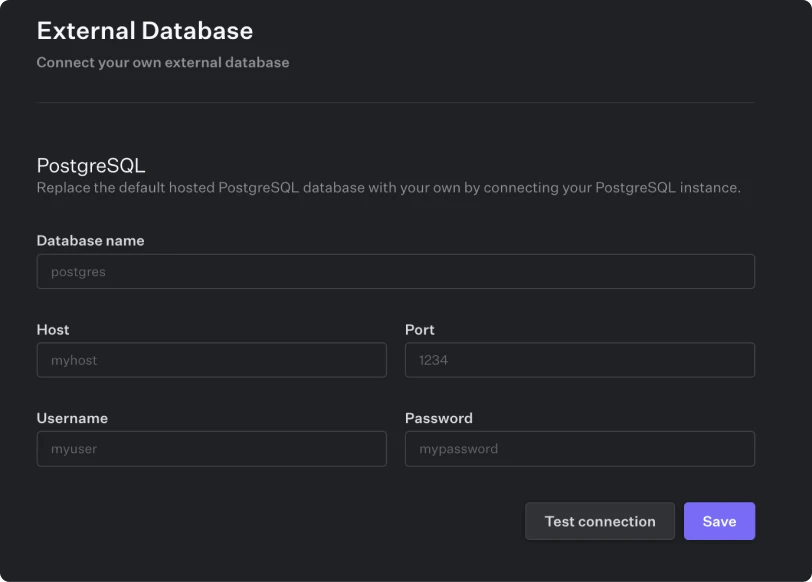Click the field showing placeholder mypassword
This screenshot has width=812, height=582.
coord(579,449)
